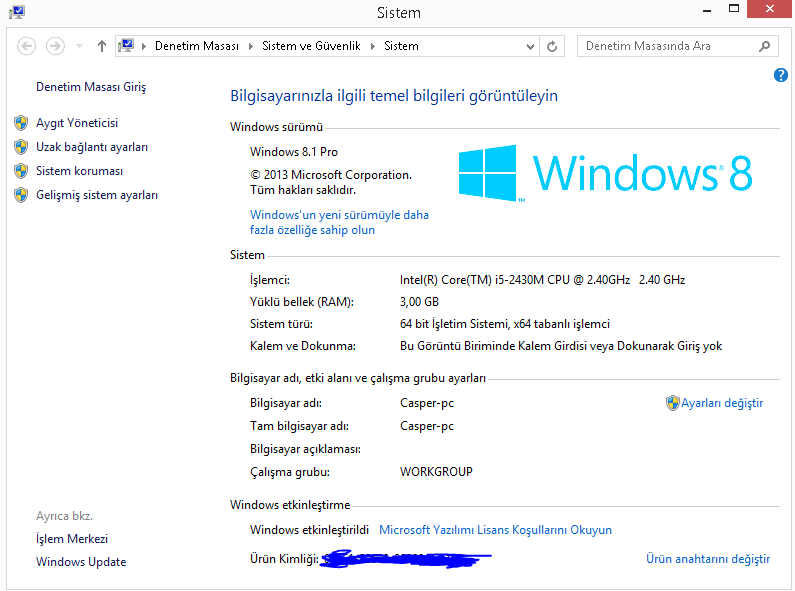Refresh the page with refresh icon
Screen dimensions: 795x591
(x=552, y=47)
